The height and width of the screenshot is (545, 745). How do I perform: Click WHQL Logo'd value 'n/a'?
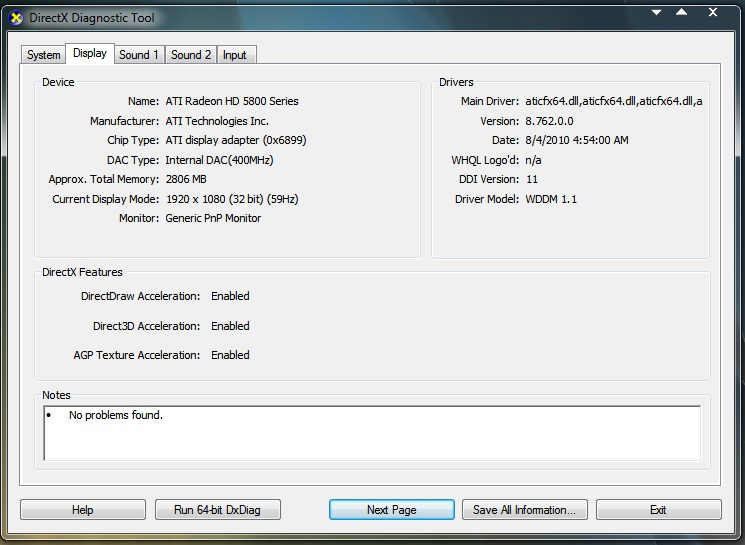tap(533, 160)
